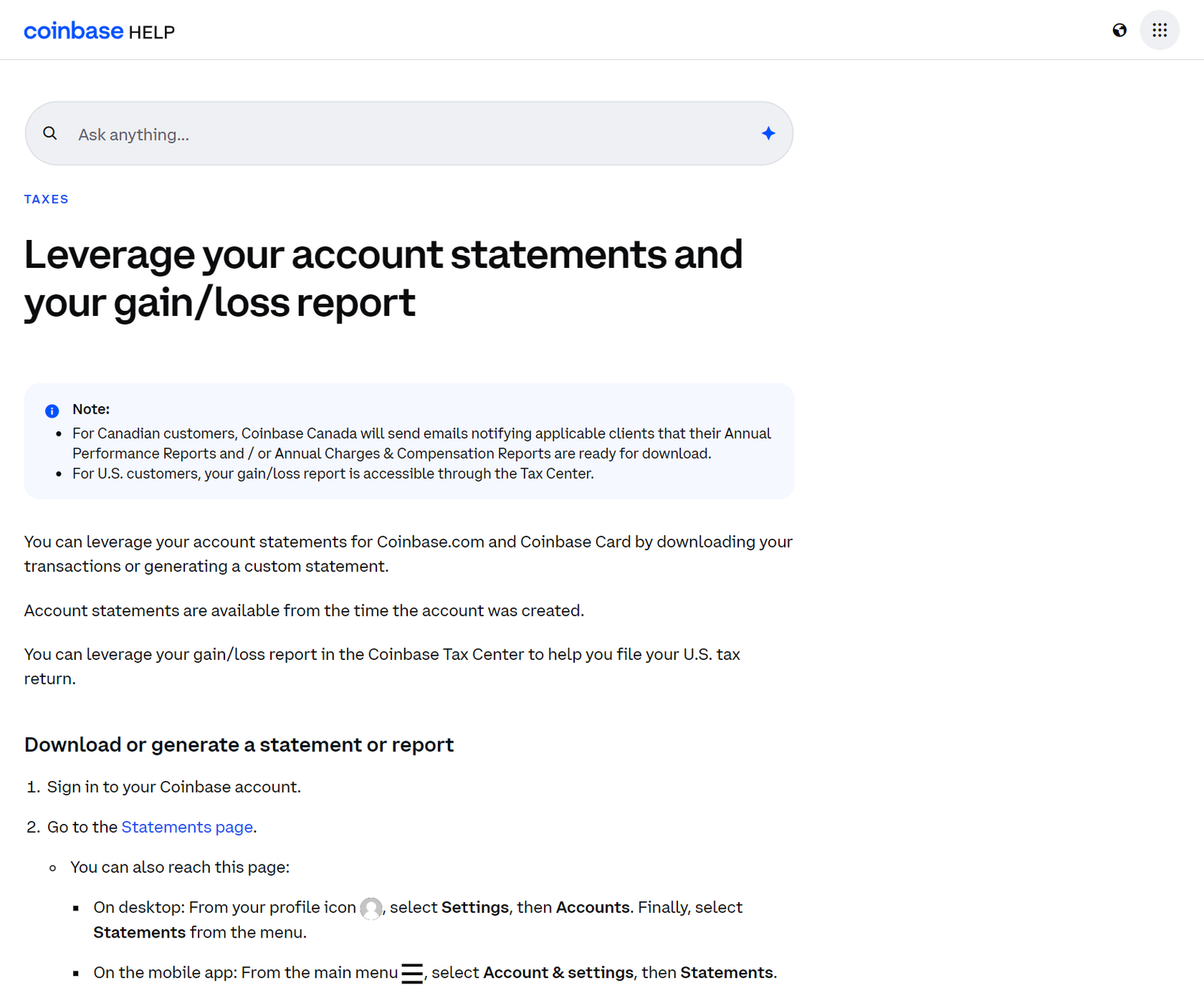The image size is (1204, 1003).
Task: Click the hamburger menu icon in mobile step
Action: [412, 974]
